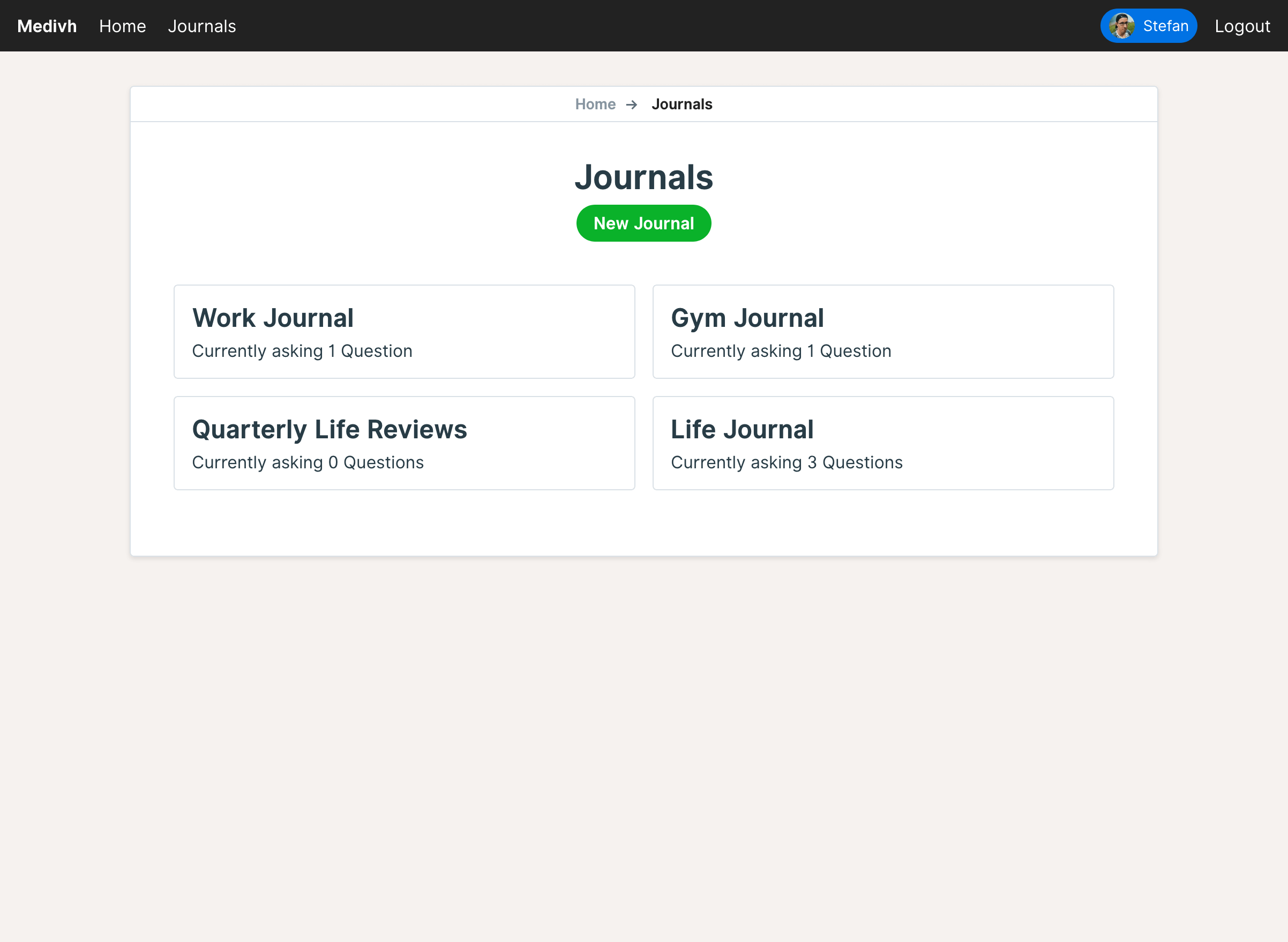Click the Work Journal title heading
Image resolution: width=1288 pixels, height=942 pixels.
tap(273, 318)
